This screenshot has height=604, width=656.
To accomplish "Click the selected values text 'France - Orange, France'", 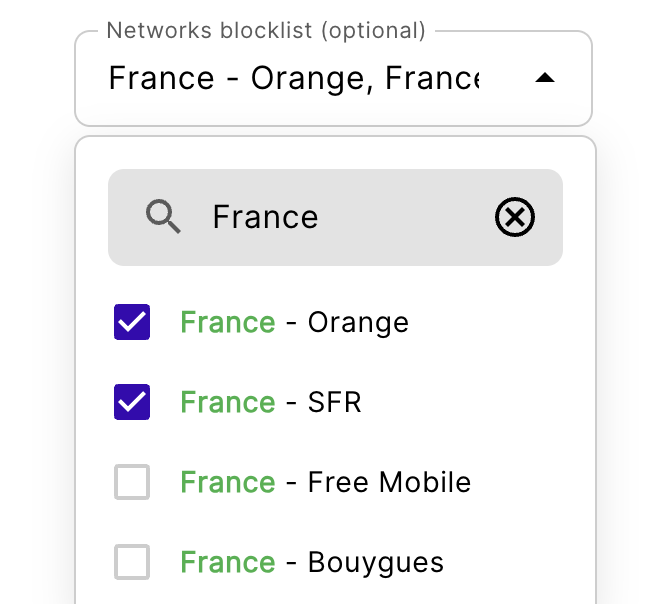I will click(294, 78).
